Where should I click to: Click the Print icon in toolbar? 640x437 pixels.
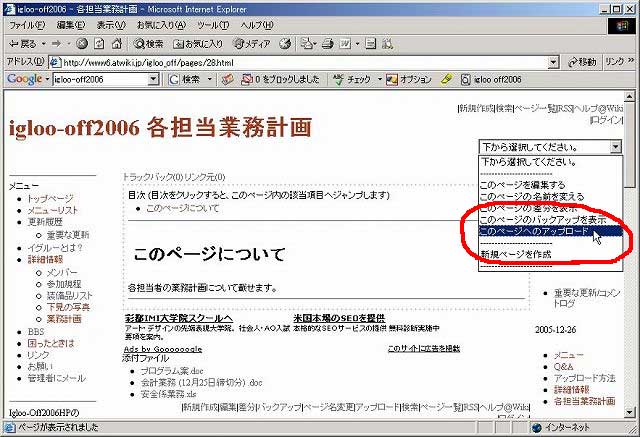tap(327, 44)
